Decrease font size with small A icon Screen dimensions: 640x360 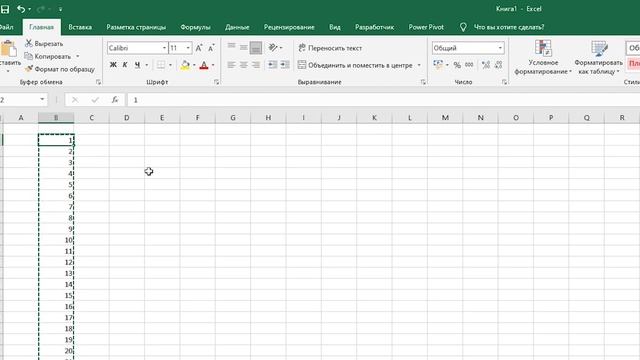point(211,48)
